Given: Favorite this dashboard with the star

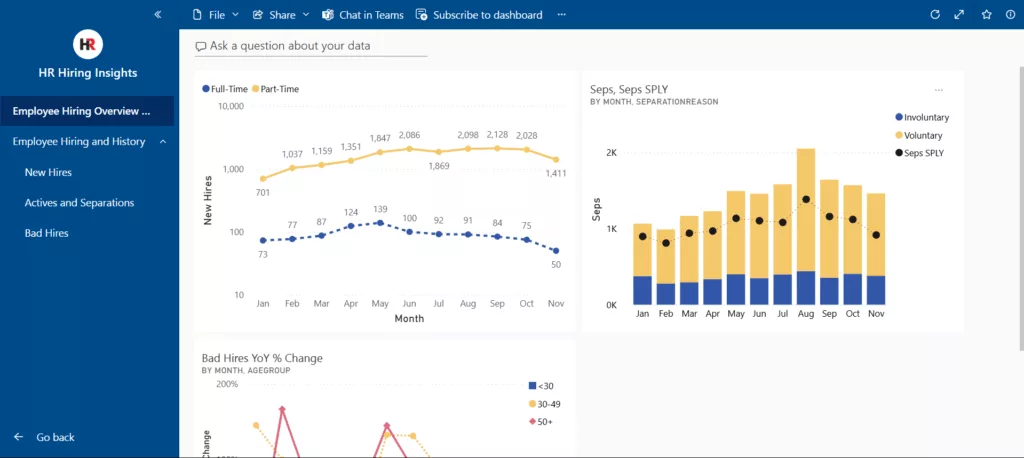Looking at the screenshot, I should tap(987, 14).
